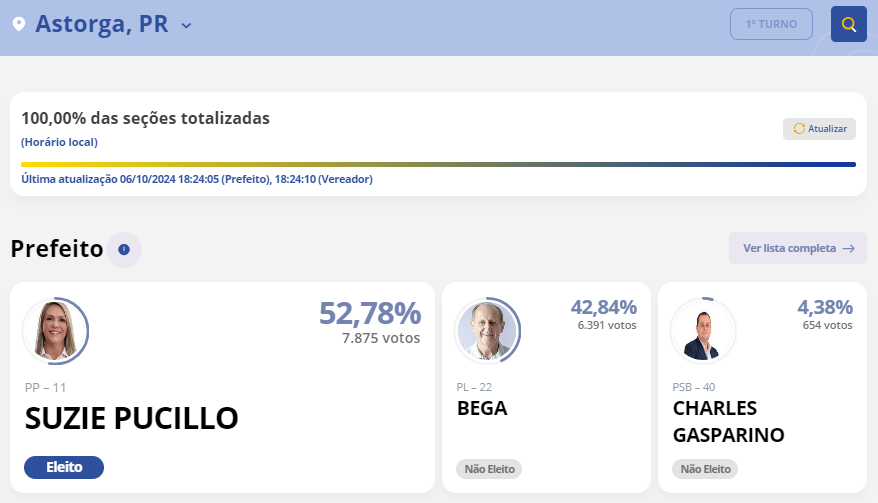Click the arrow in Ver lista completa
Image resolution: width=878 pixels, height=503 pixels.
tap(848, 248)
